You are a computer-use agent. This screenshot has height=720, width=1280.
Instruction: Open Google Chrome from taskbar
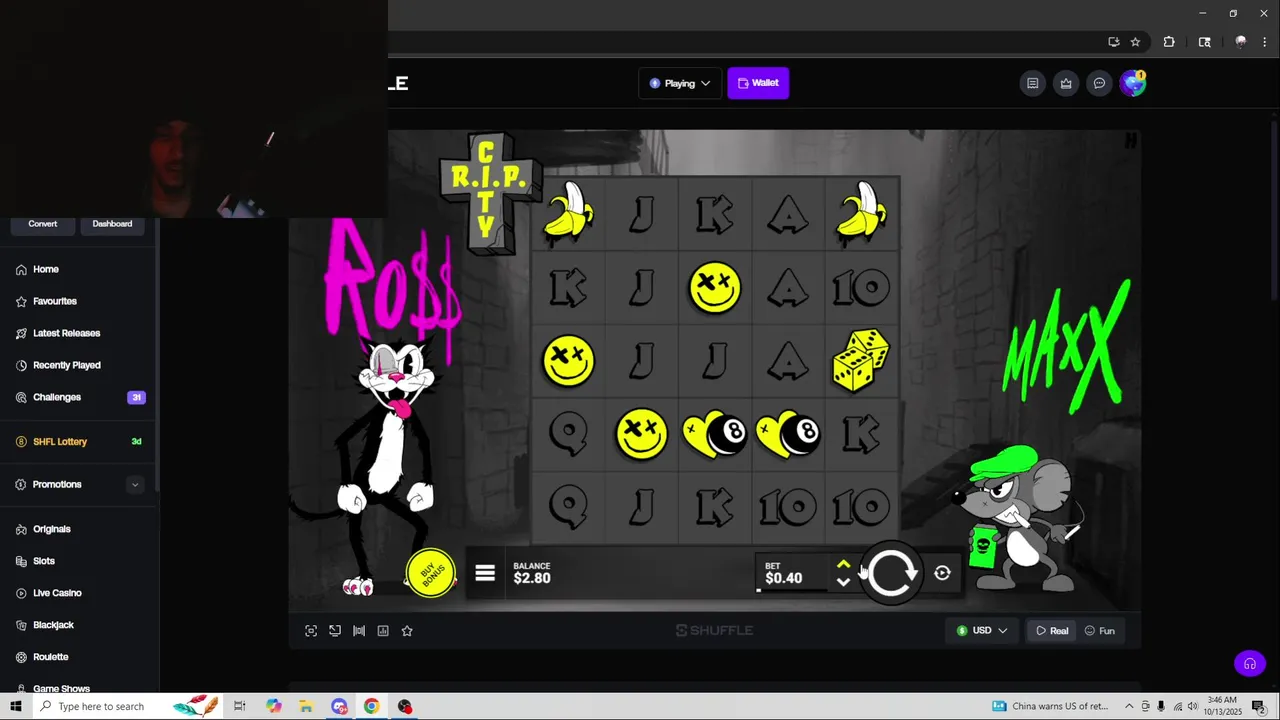(x=372, y=706)
